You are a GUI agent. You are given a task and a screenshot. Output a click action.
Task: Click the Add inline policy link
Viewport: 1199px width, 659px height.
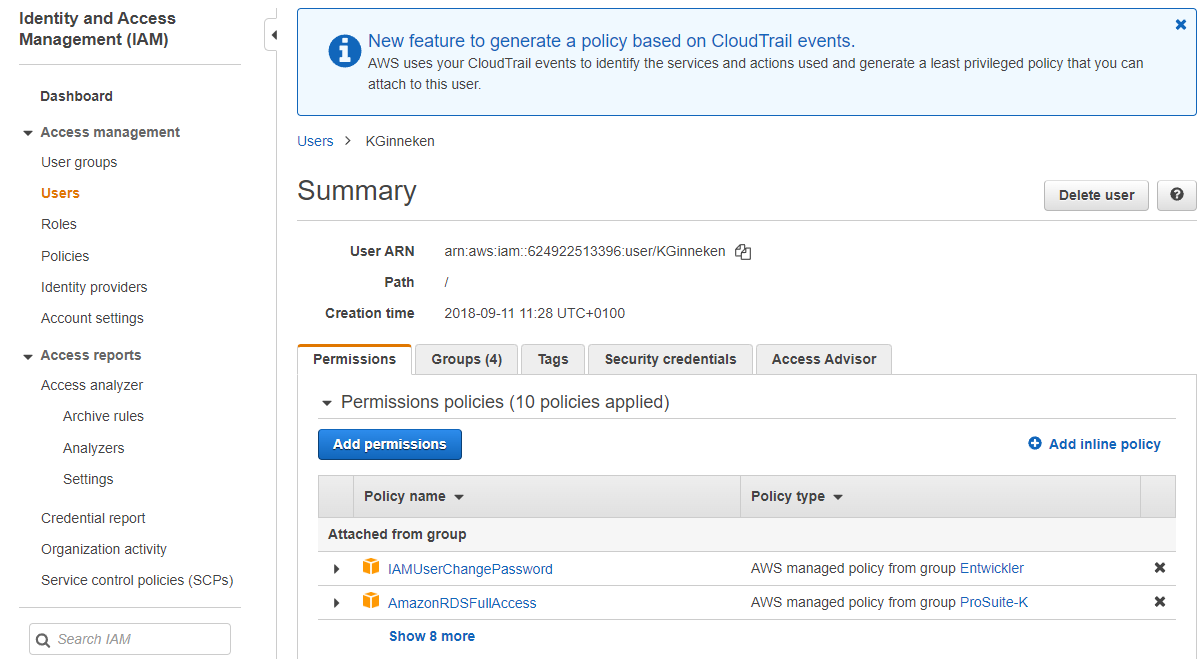point(1094,444)
